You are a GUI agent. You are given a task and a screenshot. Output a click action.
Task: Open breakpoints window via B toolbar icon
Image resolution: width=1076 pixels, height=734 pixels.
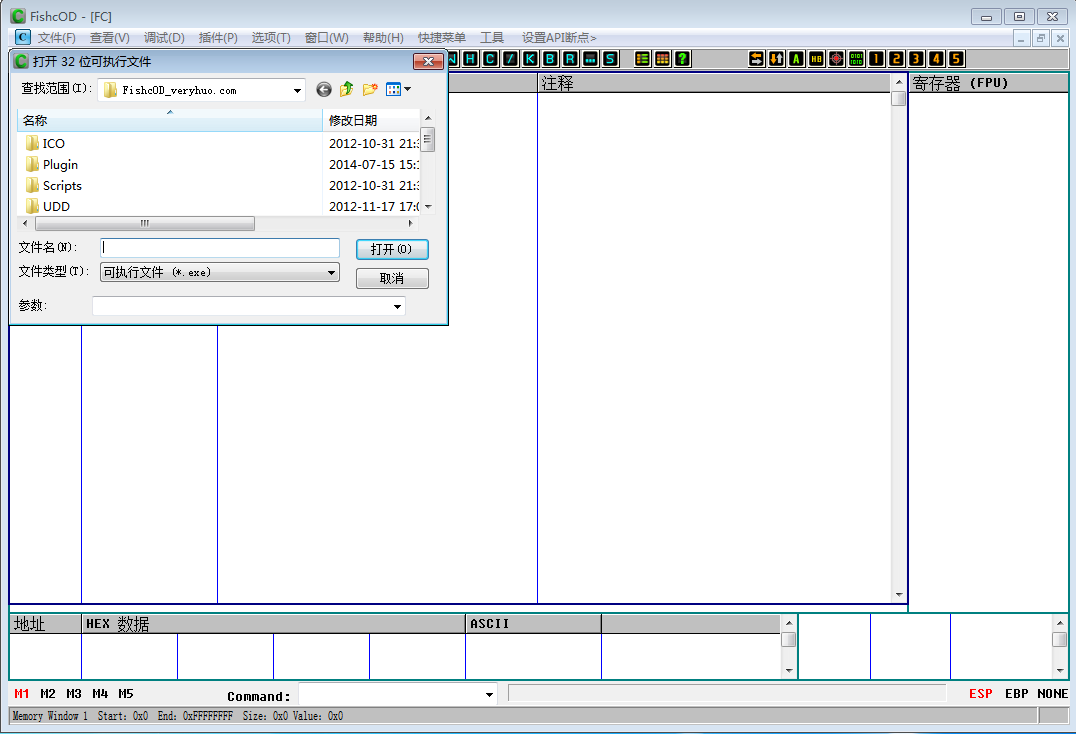(x=550, y=59)
